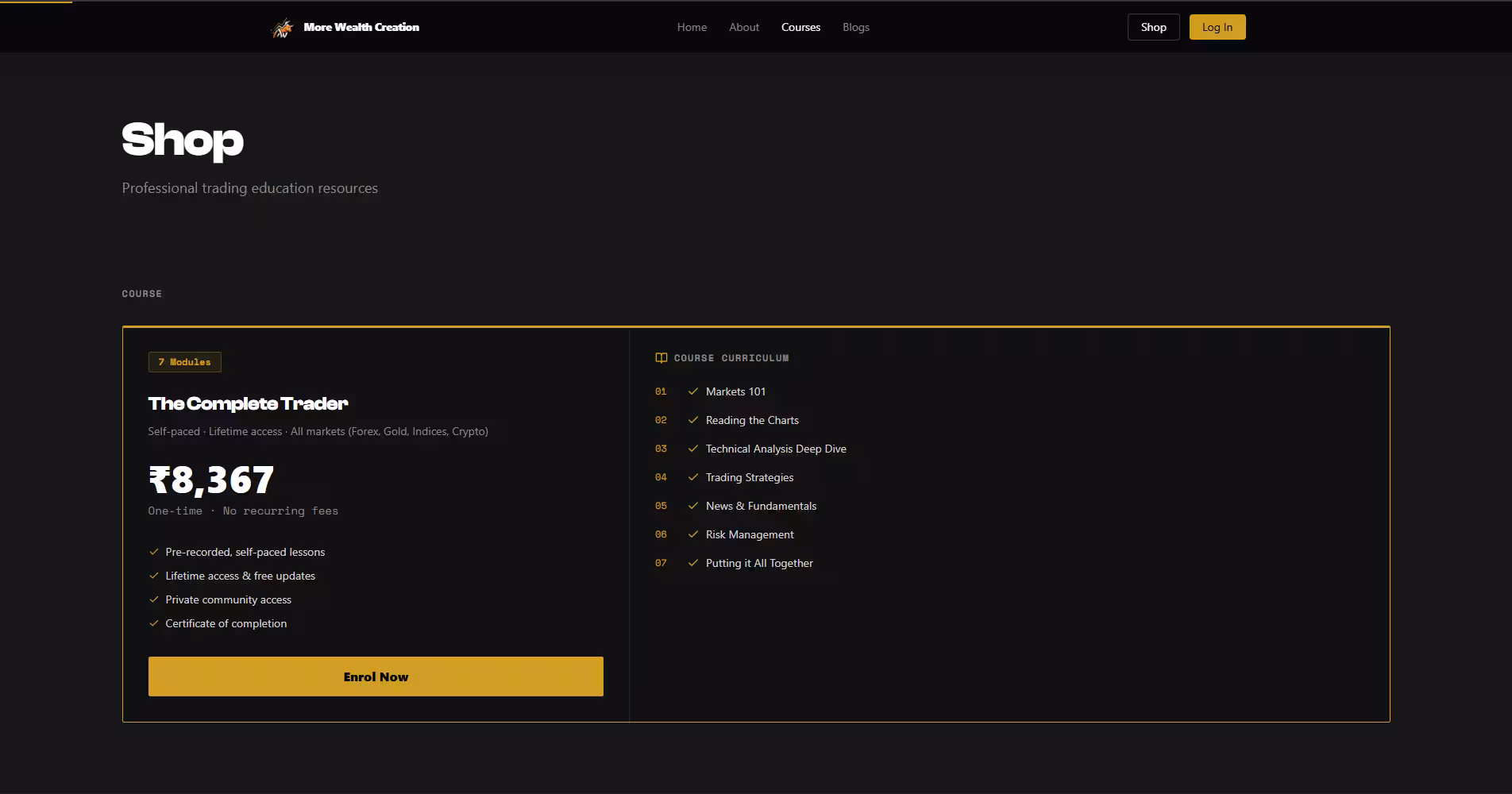Click the Trading Strategies module name
Screen dimensions: 1512x794
click(750, 477)
